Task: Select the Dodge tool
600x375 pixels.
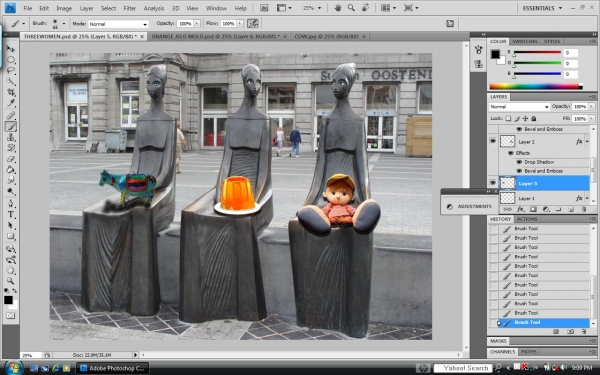Action: pyautogui.click(x=11, y=191)
